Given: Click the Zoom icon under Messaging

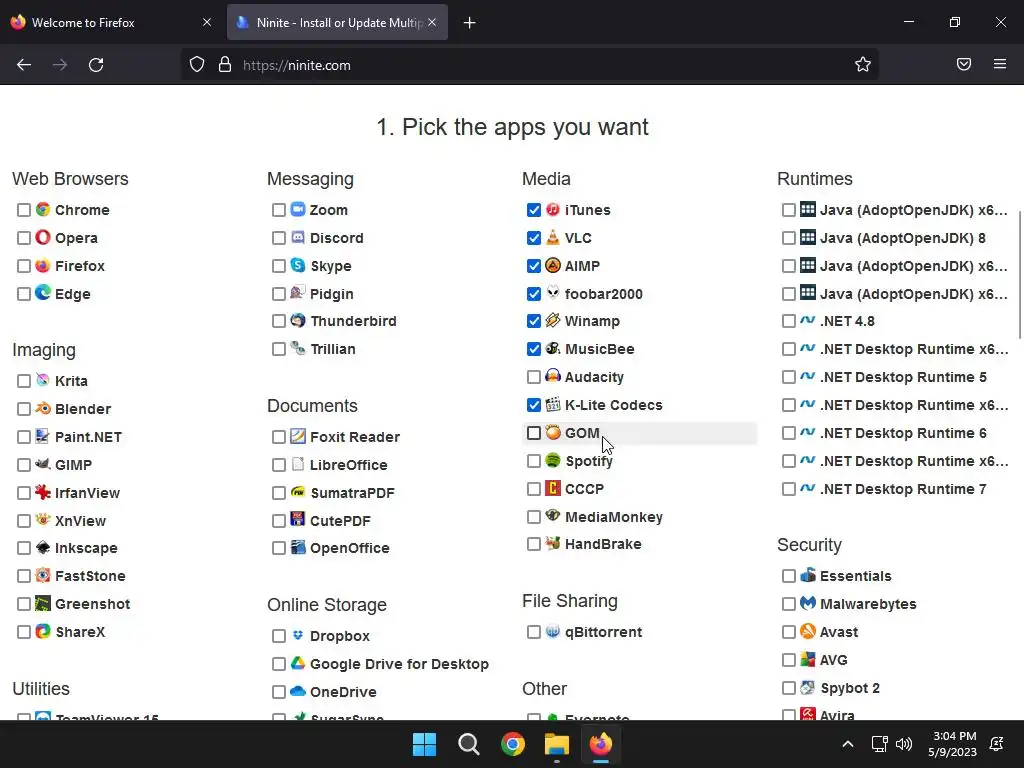Looking at the screenshot, I should coord(298,210).
